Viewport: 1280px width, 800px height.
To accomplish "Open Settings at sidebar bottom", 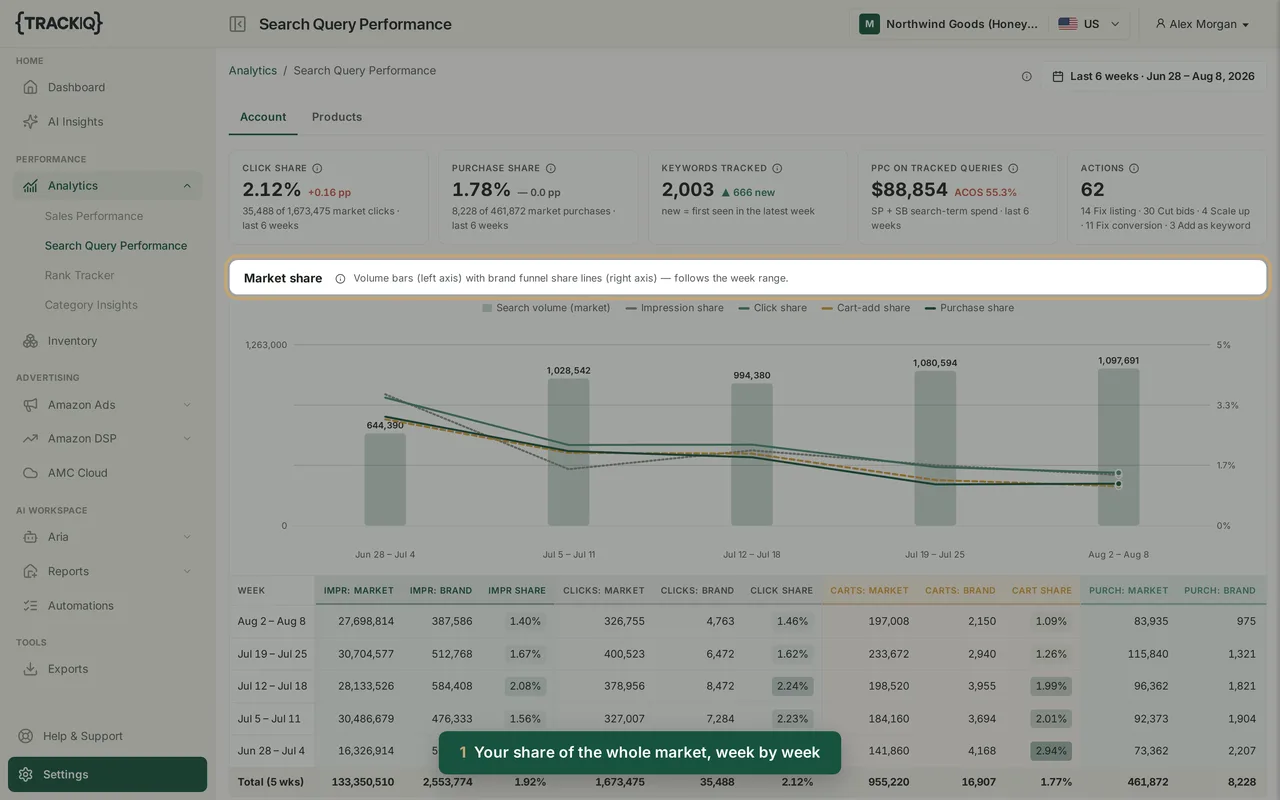I will pyautogui.click(x=107, y=774).
